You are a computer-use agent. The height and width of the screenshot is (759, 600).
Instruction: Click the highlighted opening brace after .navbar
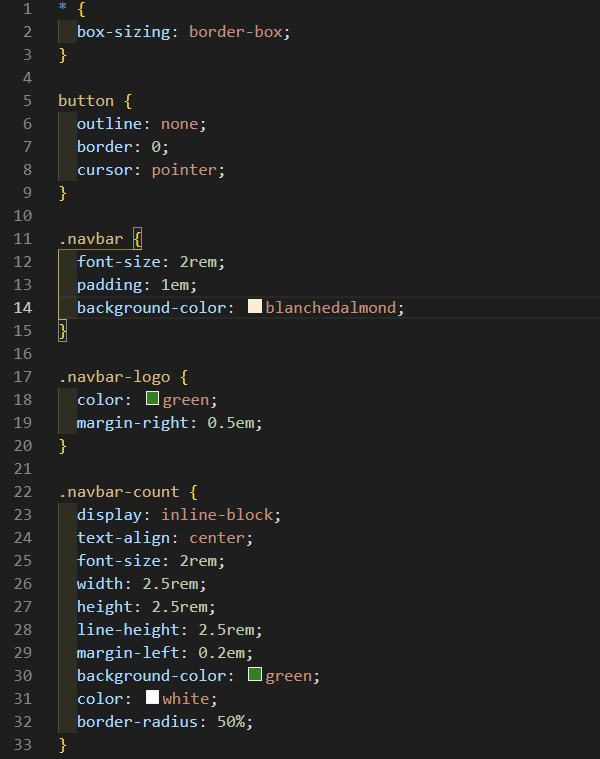(137, 239)
